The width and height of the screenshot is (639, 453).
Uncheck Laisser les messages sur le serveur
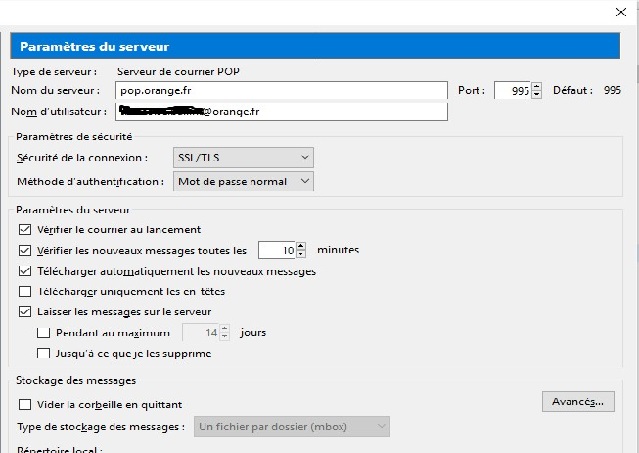coord(26,312)
